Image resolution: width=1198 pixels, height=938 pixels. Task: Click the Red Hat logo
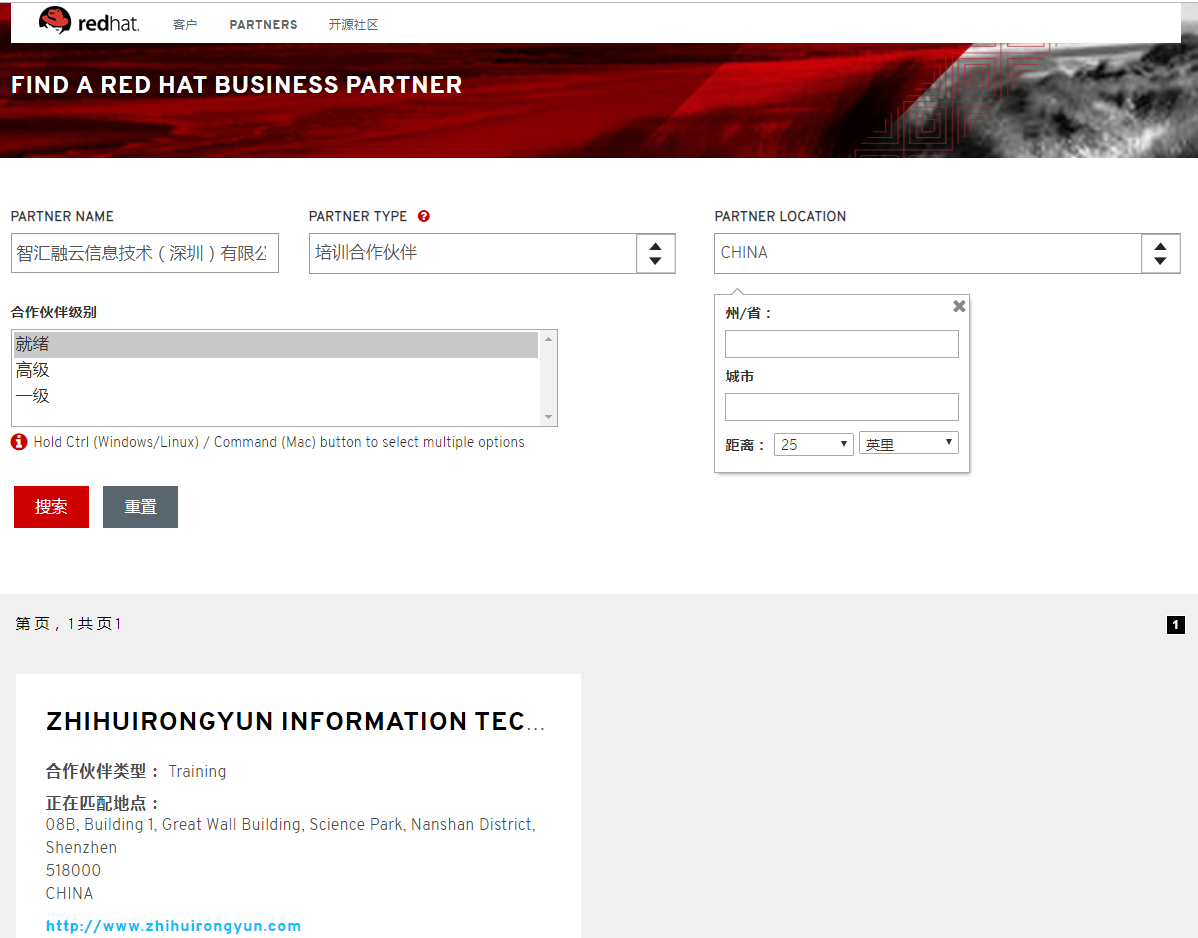tap(89, 21)
